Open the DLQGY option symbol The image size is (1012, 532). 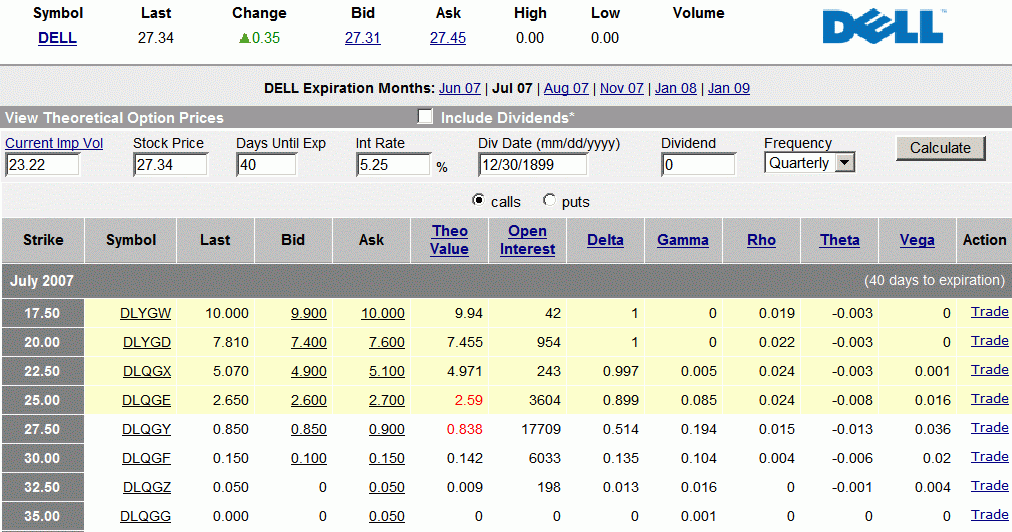click(x=147, y=429)
